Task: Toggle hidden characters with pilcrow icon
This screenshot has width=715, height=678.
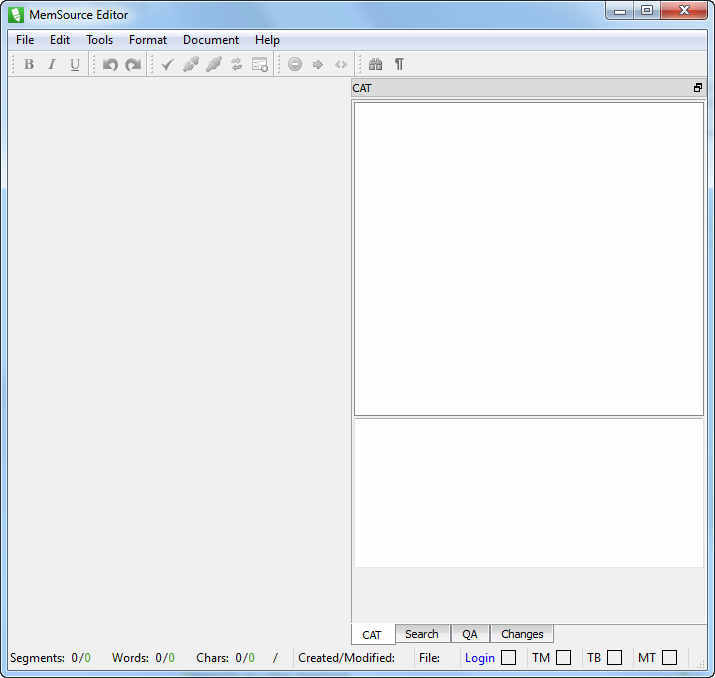Action: click(399, 64)
